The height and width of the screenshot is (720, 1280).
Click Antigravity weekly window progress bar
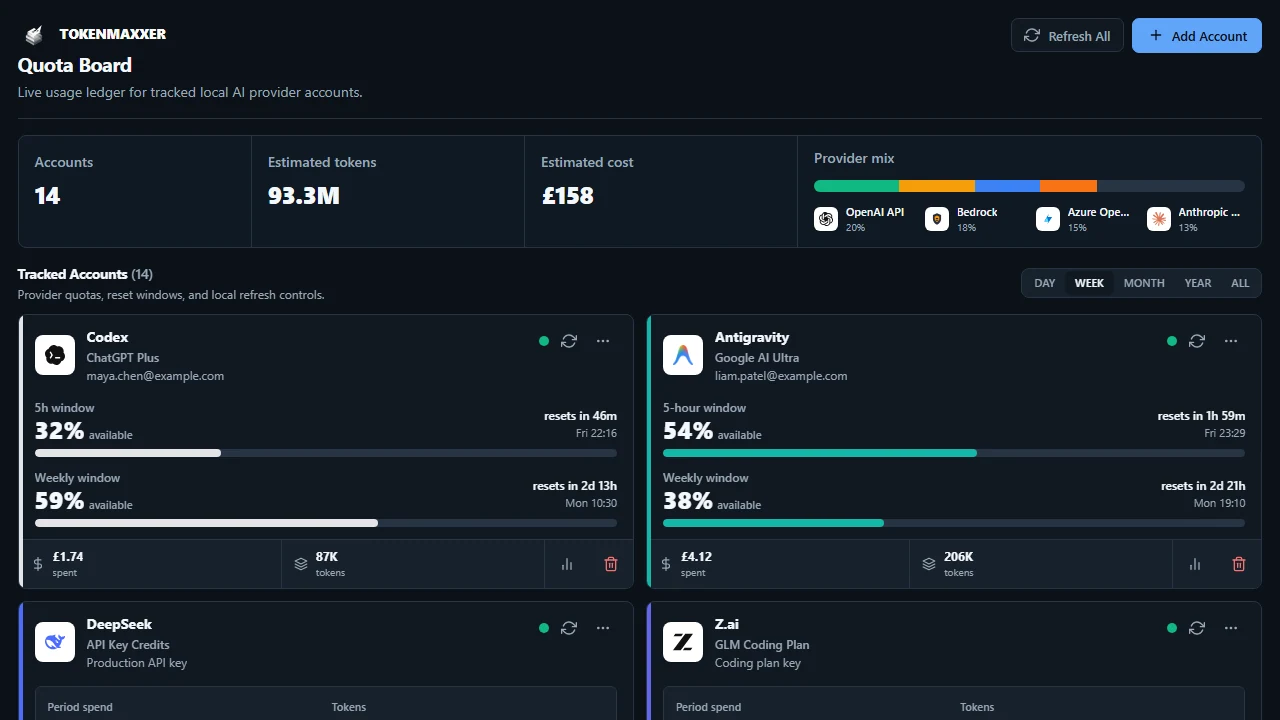coord(954,523)
